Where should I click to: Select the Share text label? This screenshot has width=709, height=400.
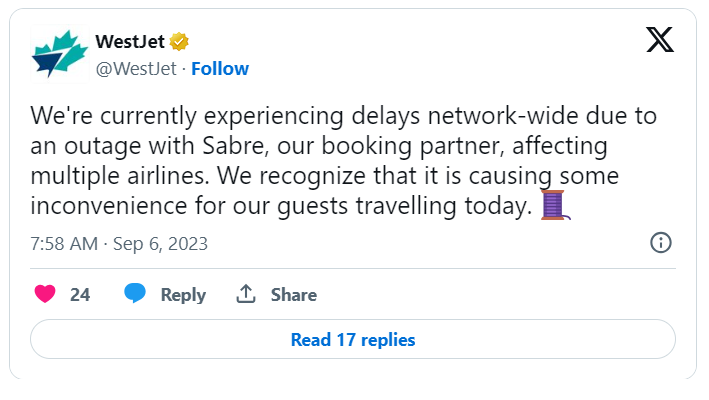coord(293,295)
